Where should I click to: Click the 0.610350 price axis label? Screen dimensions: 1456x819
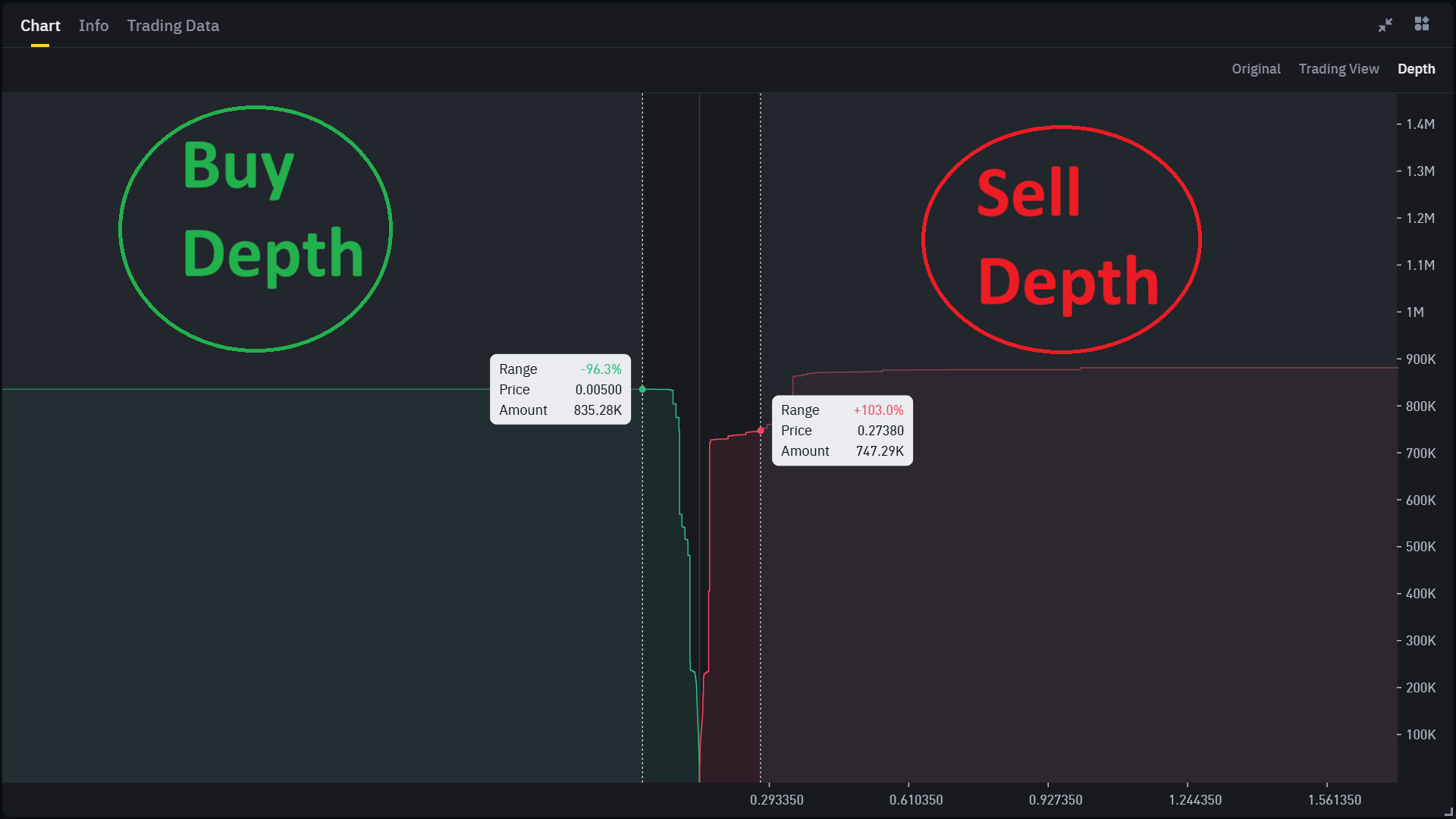[916, 800]
